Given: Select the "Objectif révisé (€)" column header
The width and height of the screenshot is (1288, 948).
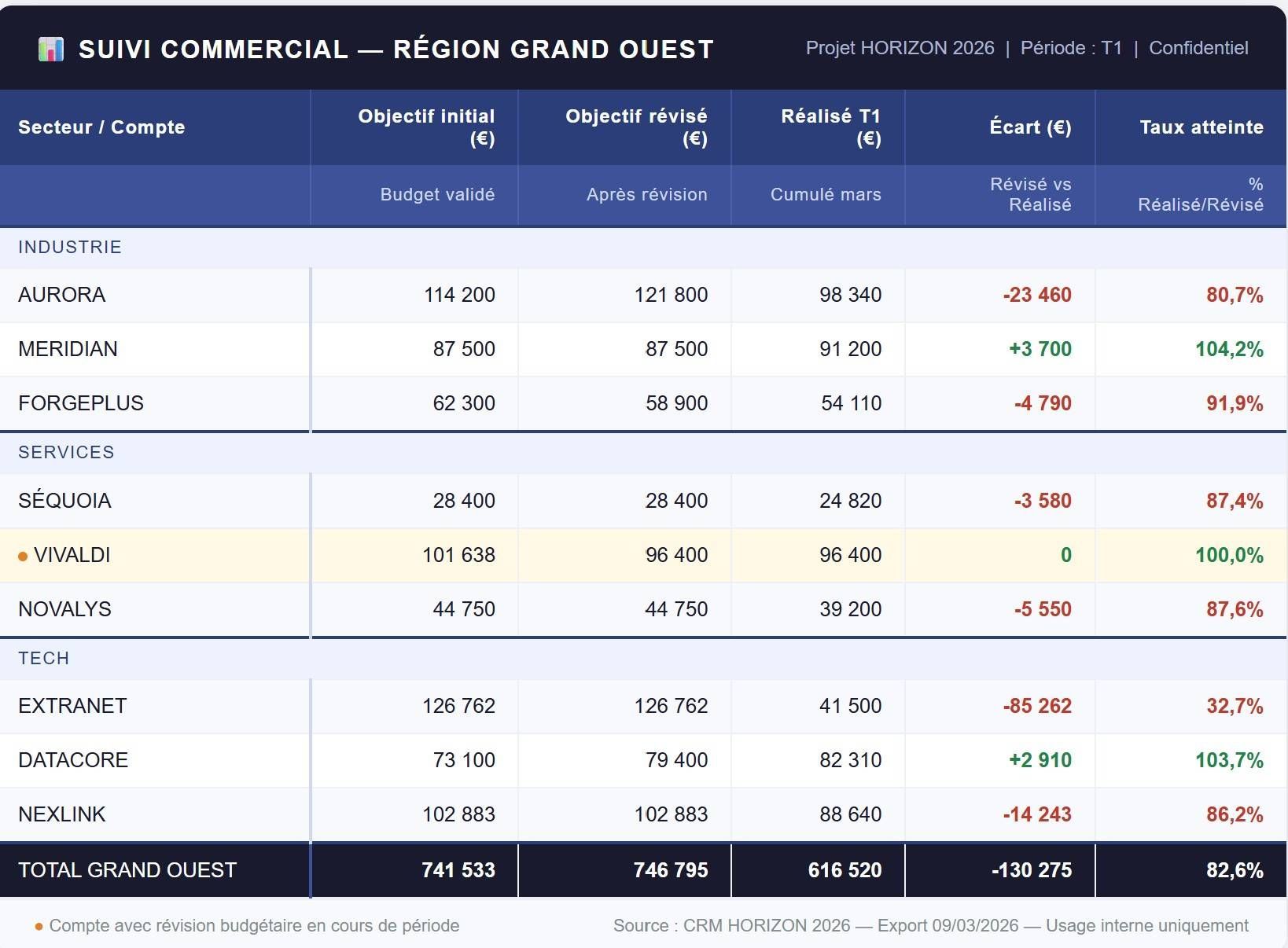Looking at the screenshot, I should [x=636, y=127].
